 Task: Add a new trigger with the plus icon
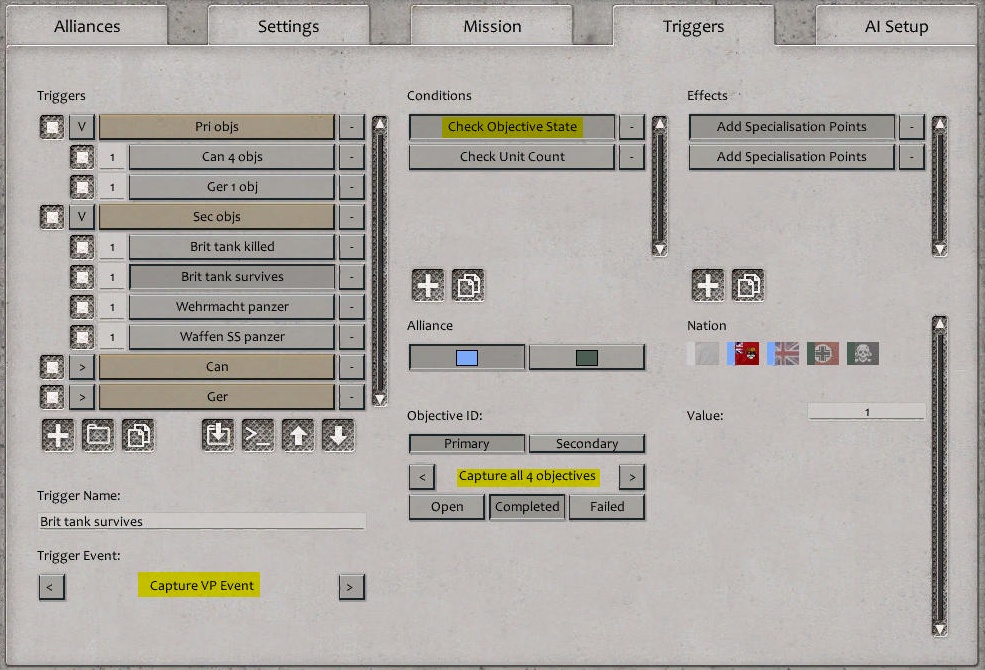click(57, 434)
